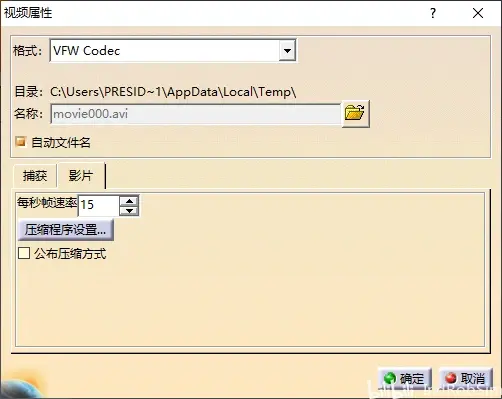Click the VFW Codec format combo box

173,51
